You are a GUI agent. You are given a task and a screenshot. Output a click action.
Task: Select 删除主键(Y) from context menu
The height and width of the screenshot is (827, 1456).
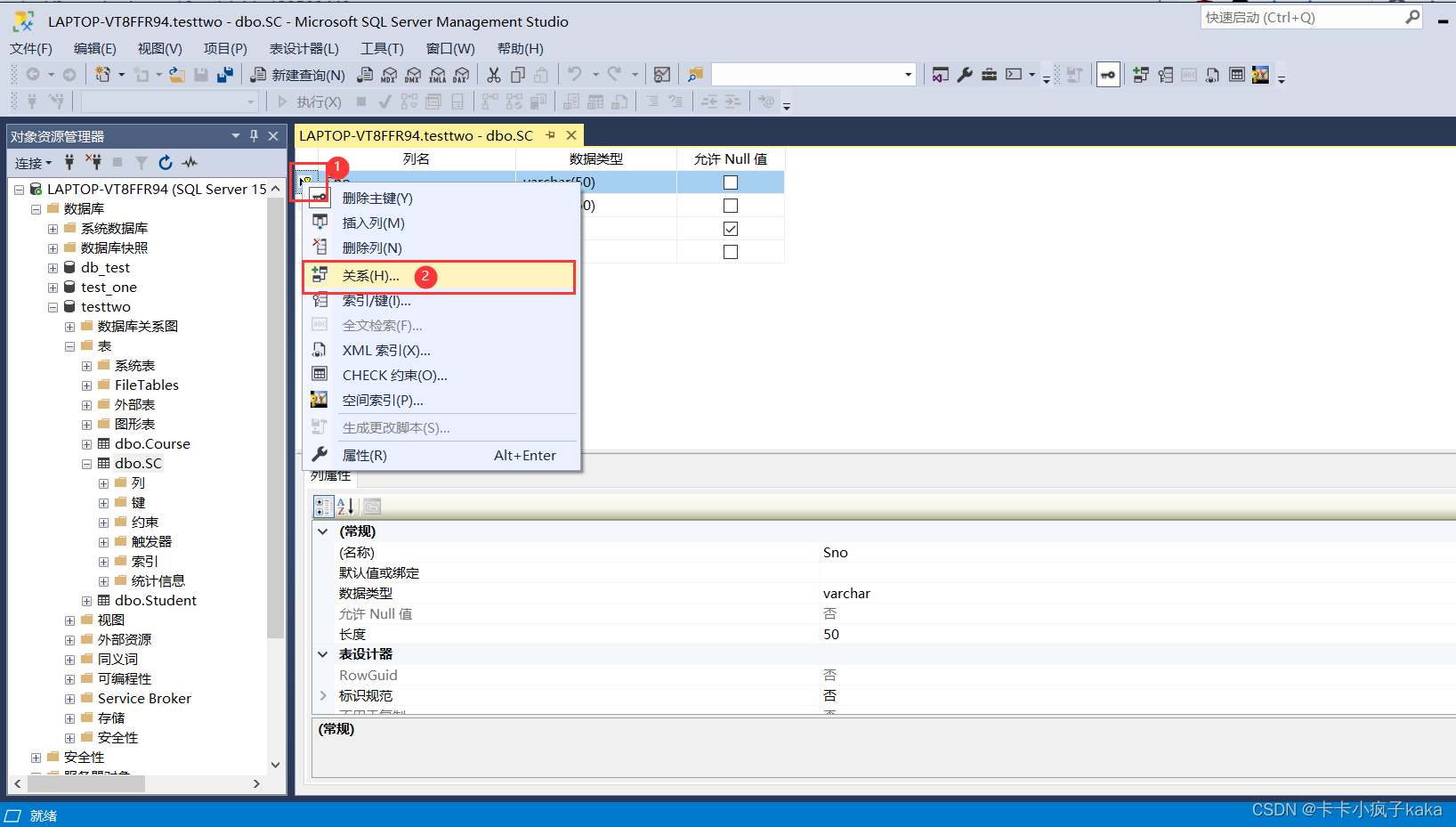tap(440, 199)
